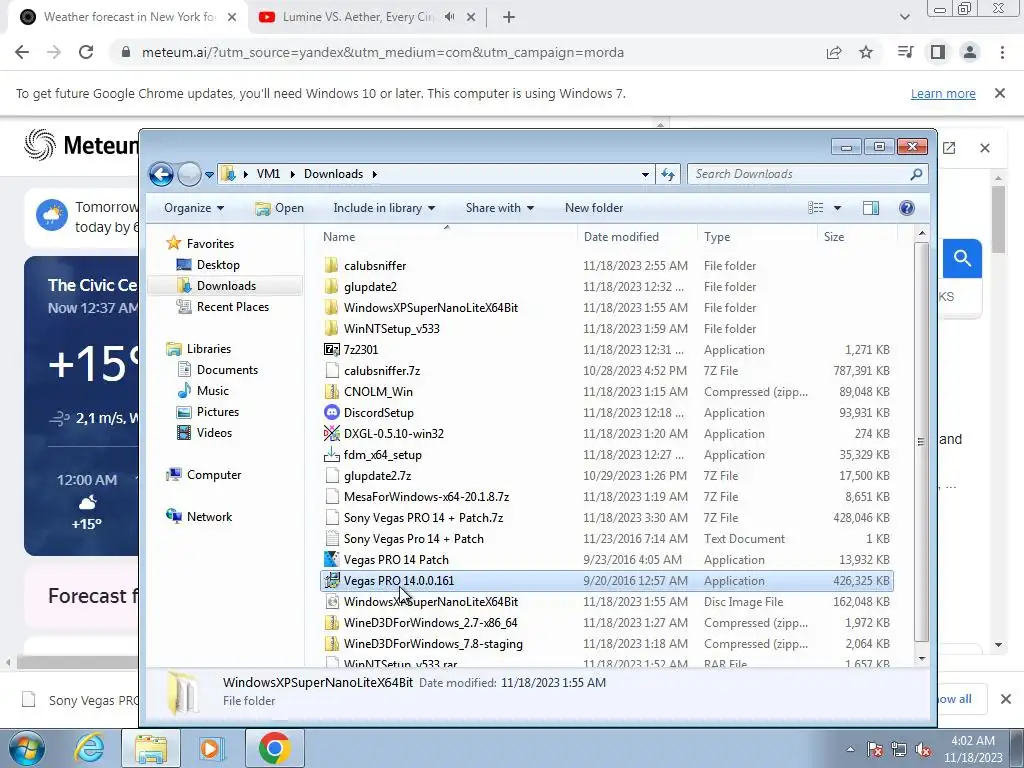This screenshot has height=768, width=1024.
Task: Select the 7z2301 application icon
Action: click(332, 349)
